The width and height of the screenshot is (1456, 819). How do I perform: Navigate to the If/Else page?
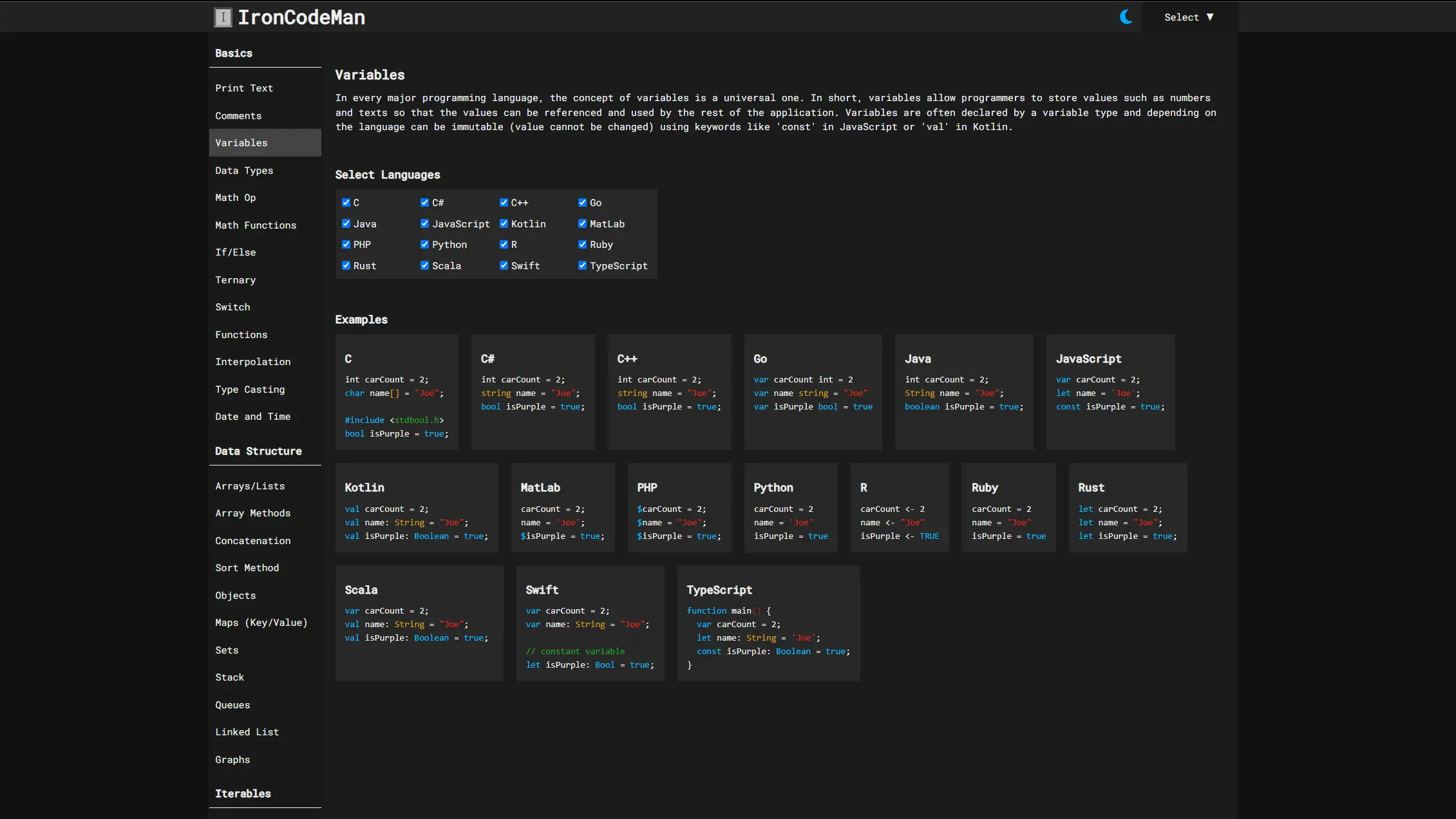265,252
